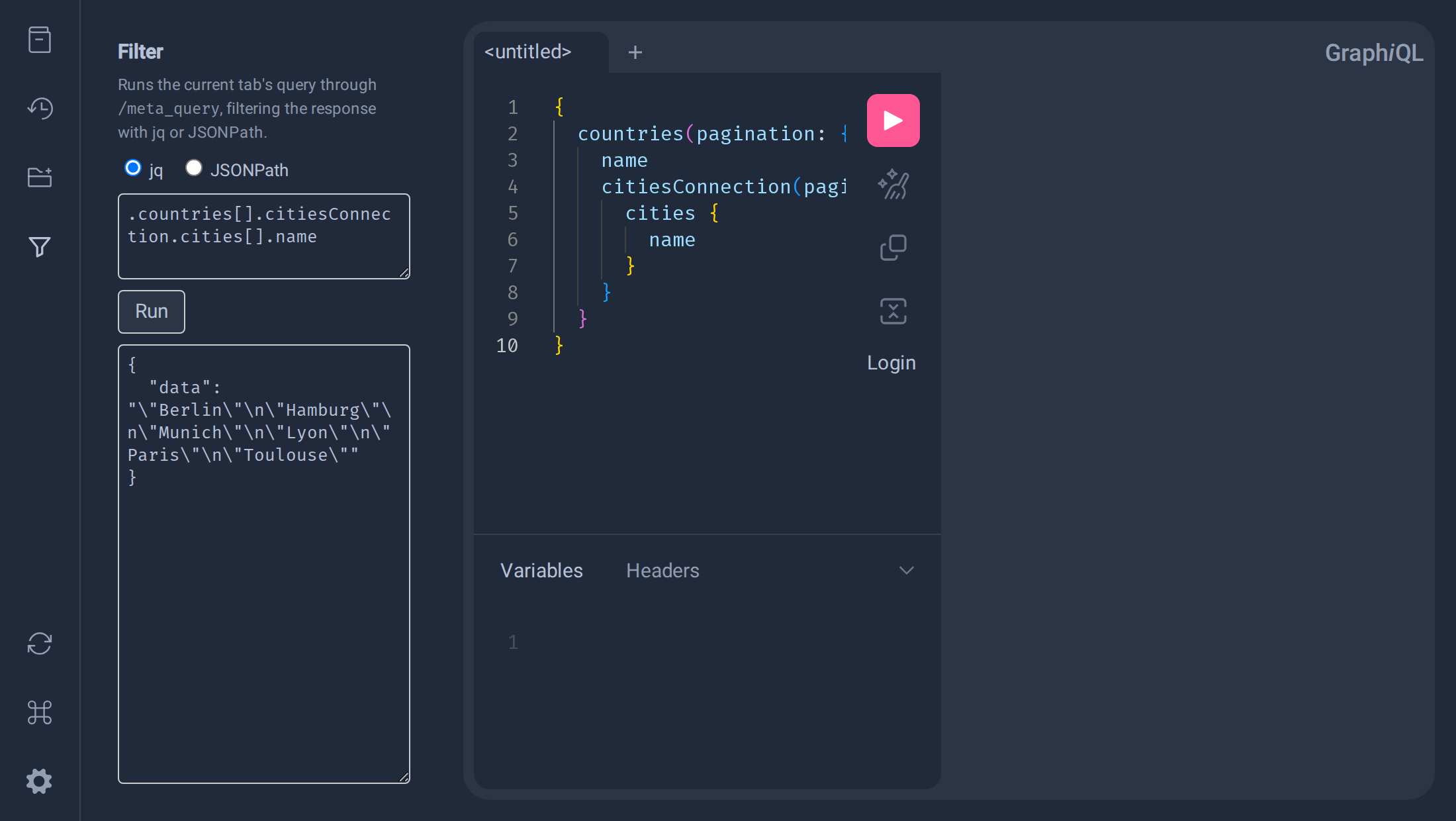Viewport: 1456px width, 821px height.
Task: Re-fetch the GraphQL schema
Action: [x=40, y=644]
